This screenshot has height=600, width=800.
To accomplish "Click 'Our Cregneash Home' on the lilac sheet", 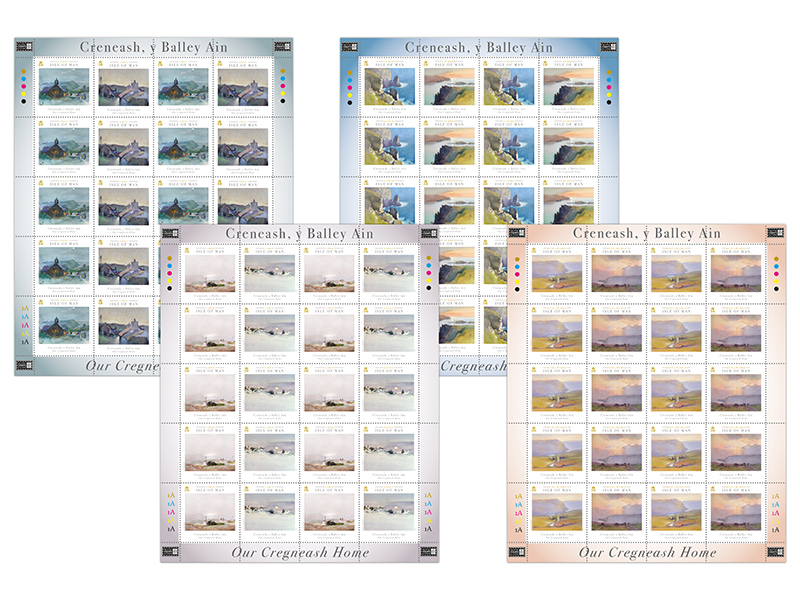I will (x=300, y=553).
